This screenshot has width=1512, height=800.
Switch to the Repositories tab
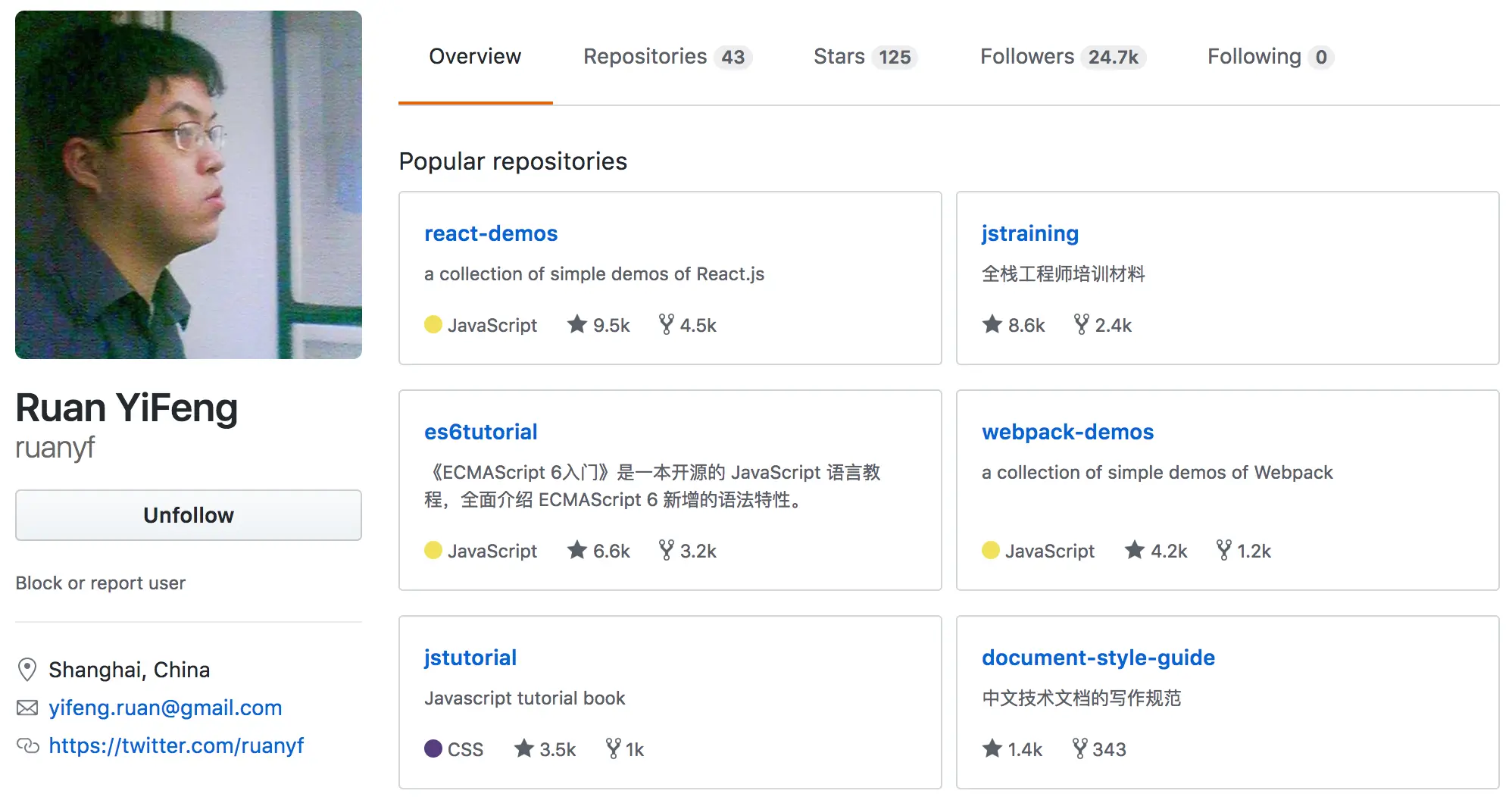click(667, 57)
